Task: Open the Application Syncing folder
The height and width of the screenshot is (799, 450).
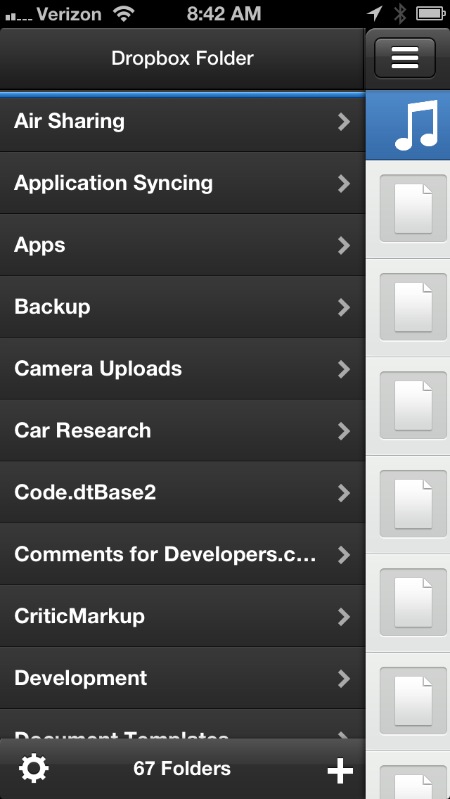Action: click(182, 183)
